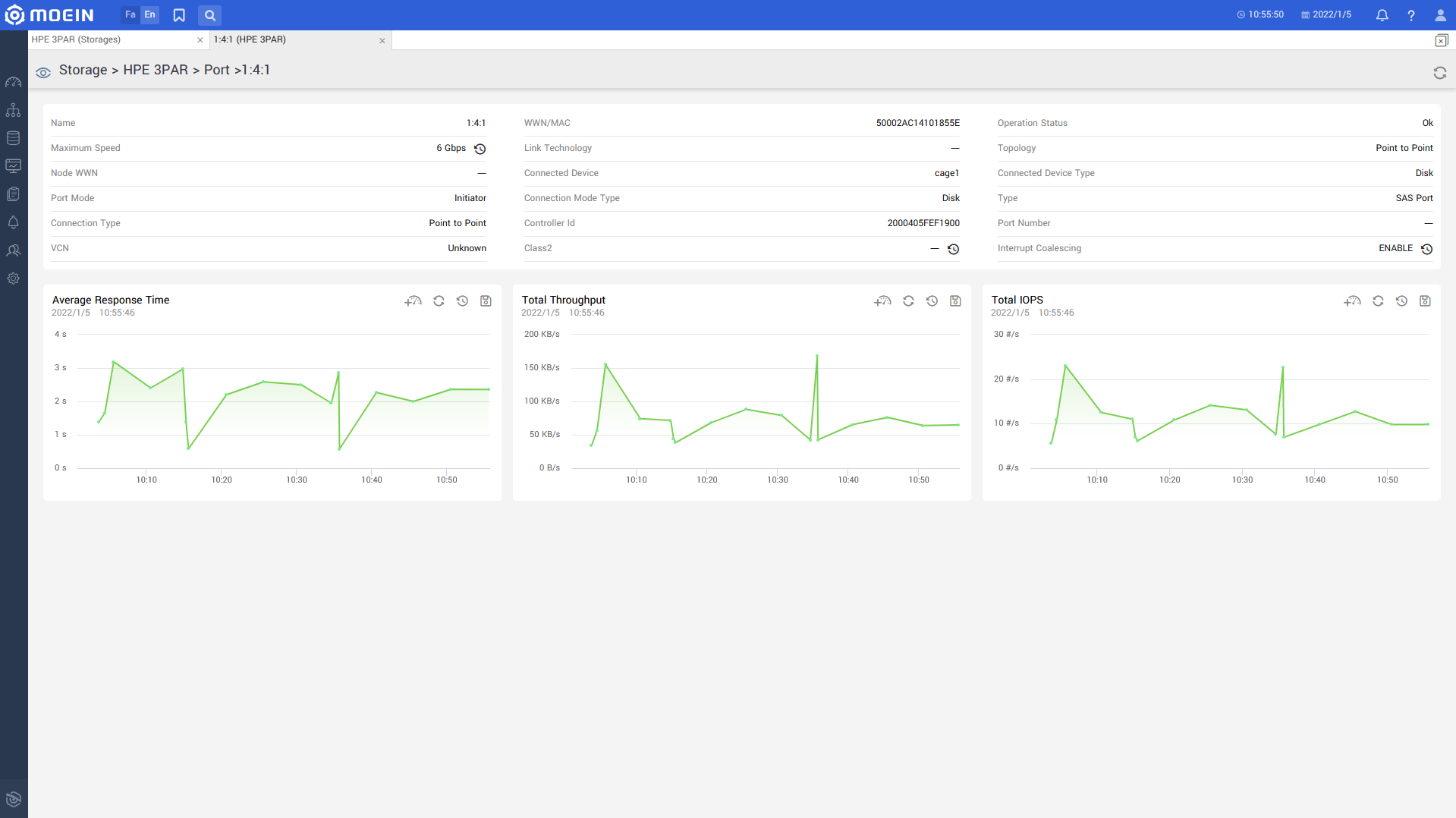Click the Port Mode value Initiator
Viewport: 1456px width, 818px height.
(470, 198)
